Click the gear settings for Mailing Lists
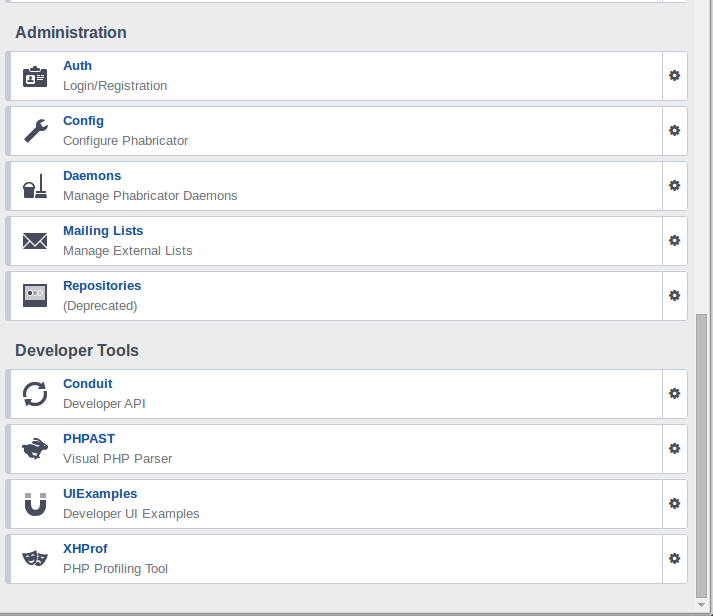The image size is (713, 616). coord(675,241)
